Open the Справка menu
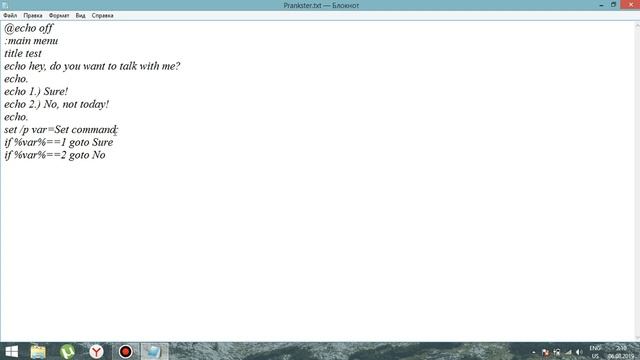This screenshot has height=360, width=640. pyautogui.click(x=102, y=16)
